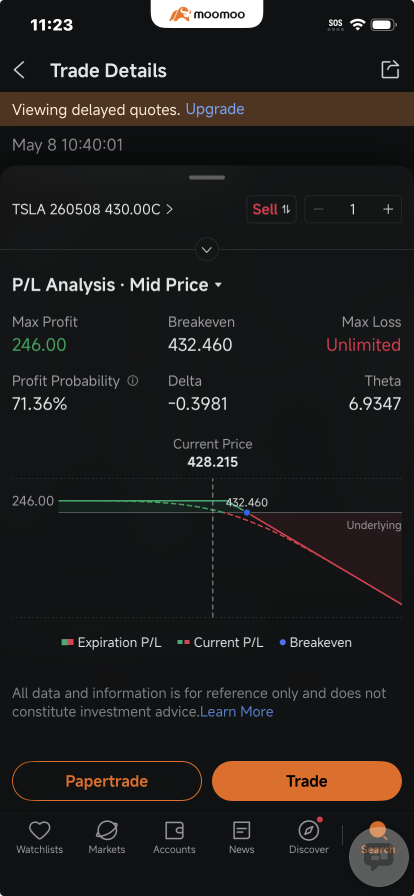Image resolution: width=414 pixels, height=896 pixels.
Task: Decrease quantity with minus button
Action: coord(319,209)
